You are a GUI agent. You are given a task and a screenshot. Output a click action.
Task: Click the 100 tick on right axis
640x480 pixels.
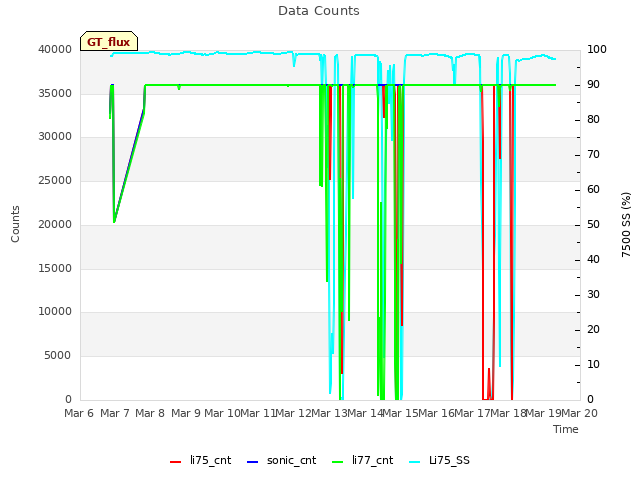pos(597,50)
